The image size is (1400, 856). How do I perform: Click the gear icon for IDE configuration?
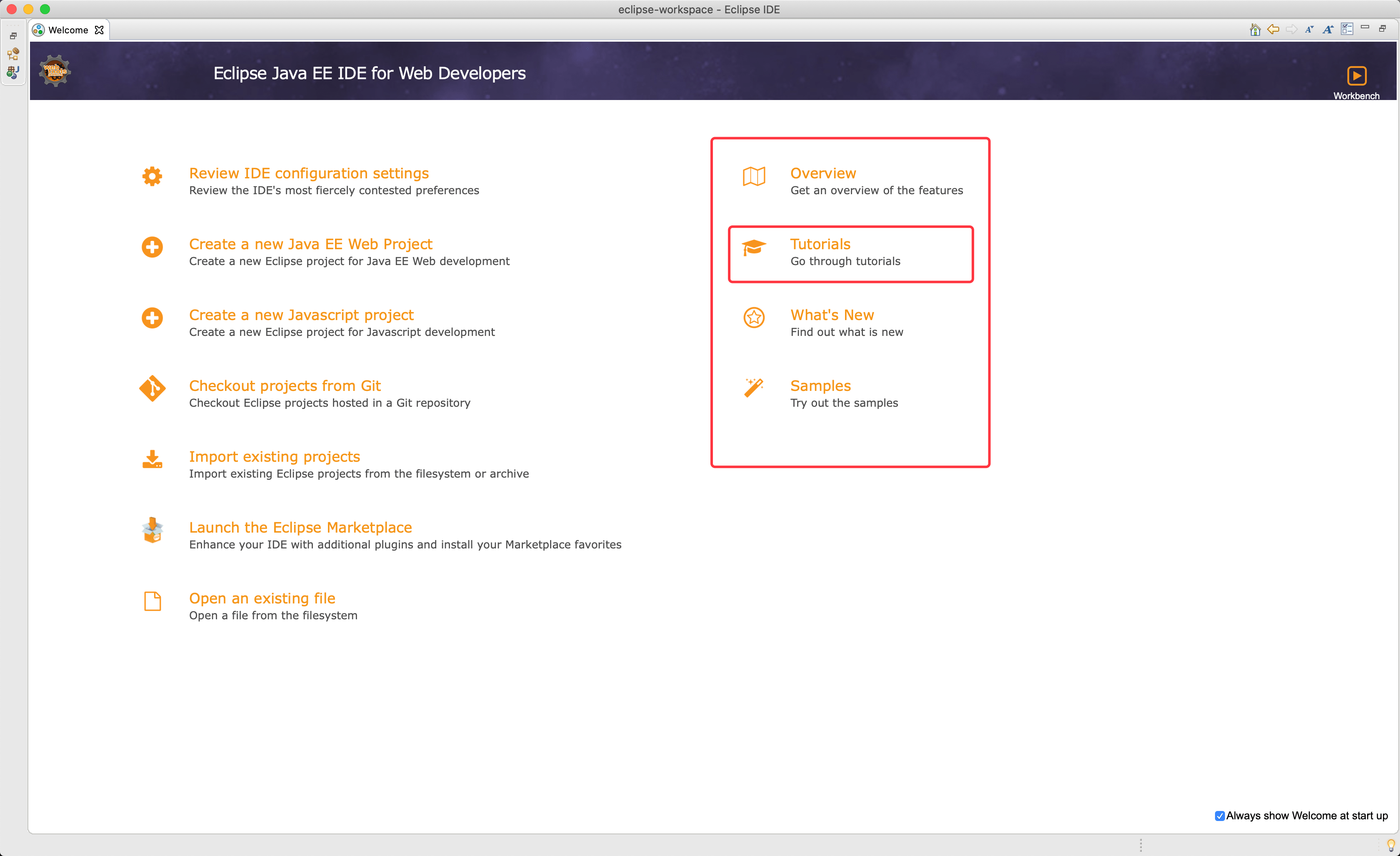[x=152, y=175]
